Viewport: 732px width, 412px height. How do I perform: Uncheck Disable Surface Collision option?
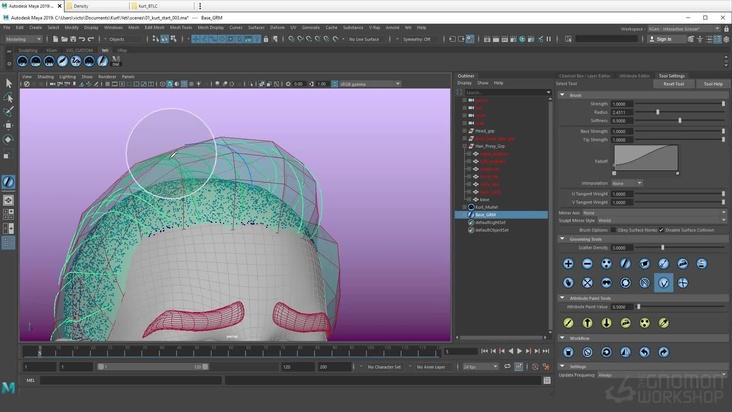coord(661,230)
